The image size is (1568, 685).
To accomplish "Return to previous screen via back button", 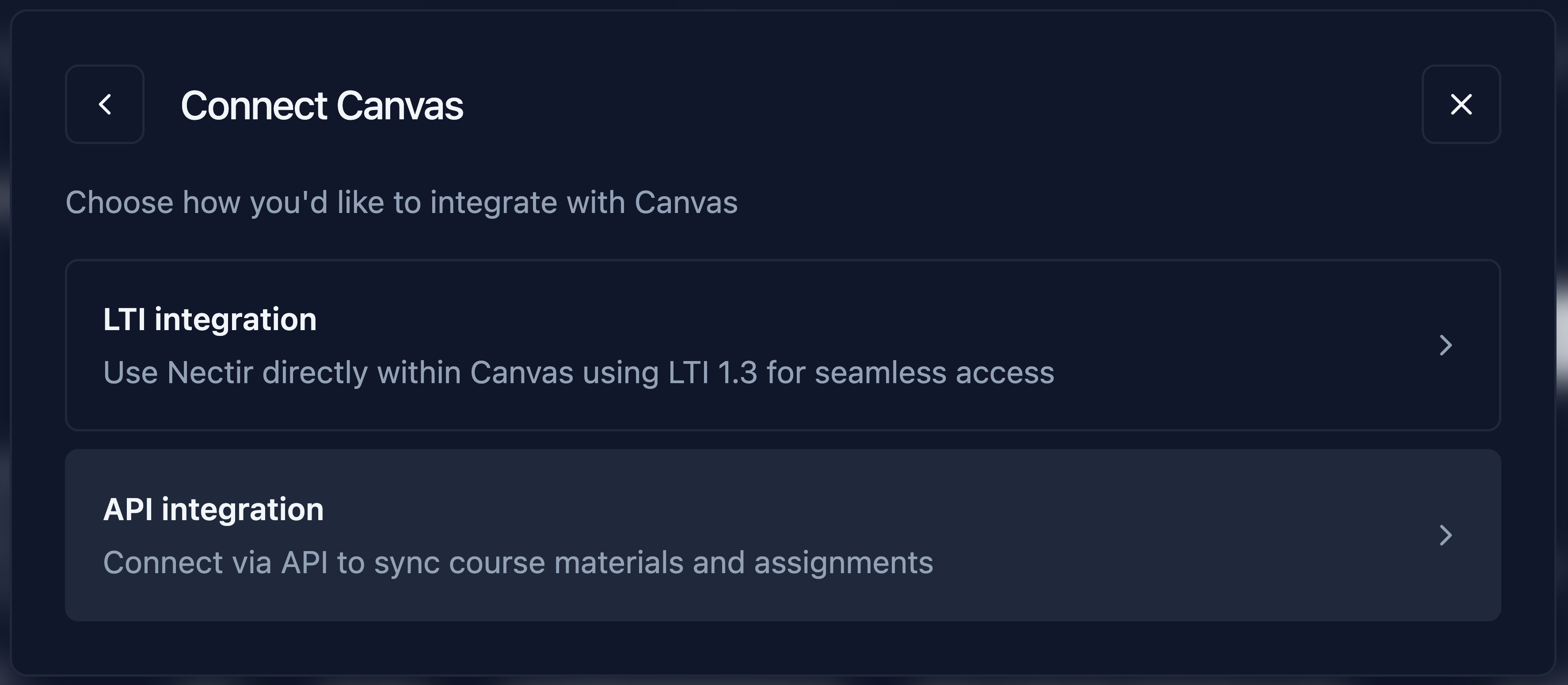I will 105,104.
